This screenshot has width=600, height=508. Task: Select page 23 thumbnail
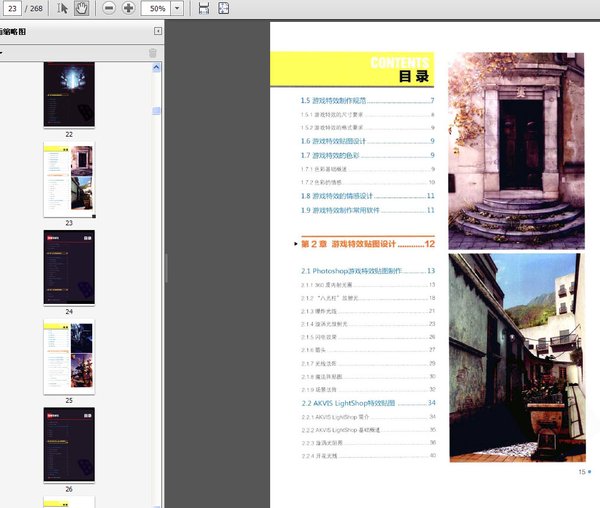[69, 180]
